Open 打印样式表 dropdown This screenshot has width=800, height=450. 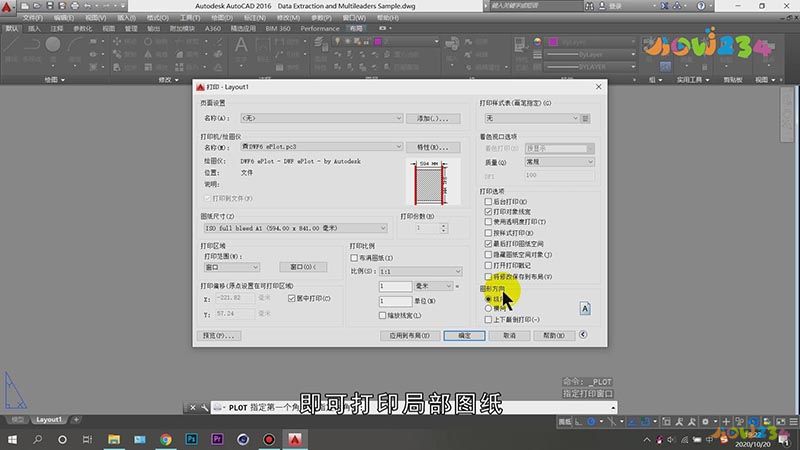pos(532,118)
